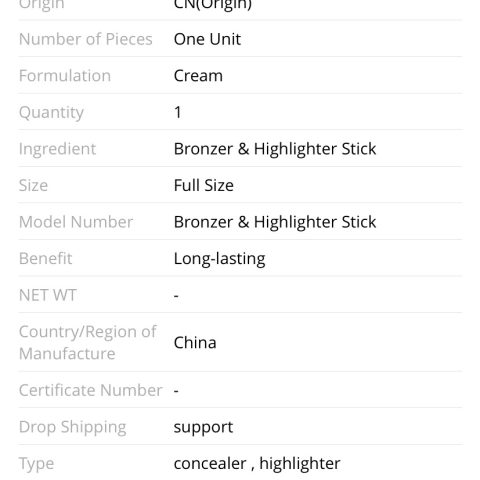The height and width of the screenshot is (480, 480).
Task: Select the One Unit value
Action: [207, 39]
